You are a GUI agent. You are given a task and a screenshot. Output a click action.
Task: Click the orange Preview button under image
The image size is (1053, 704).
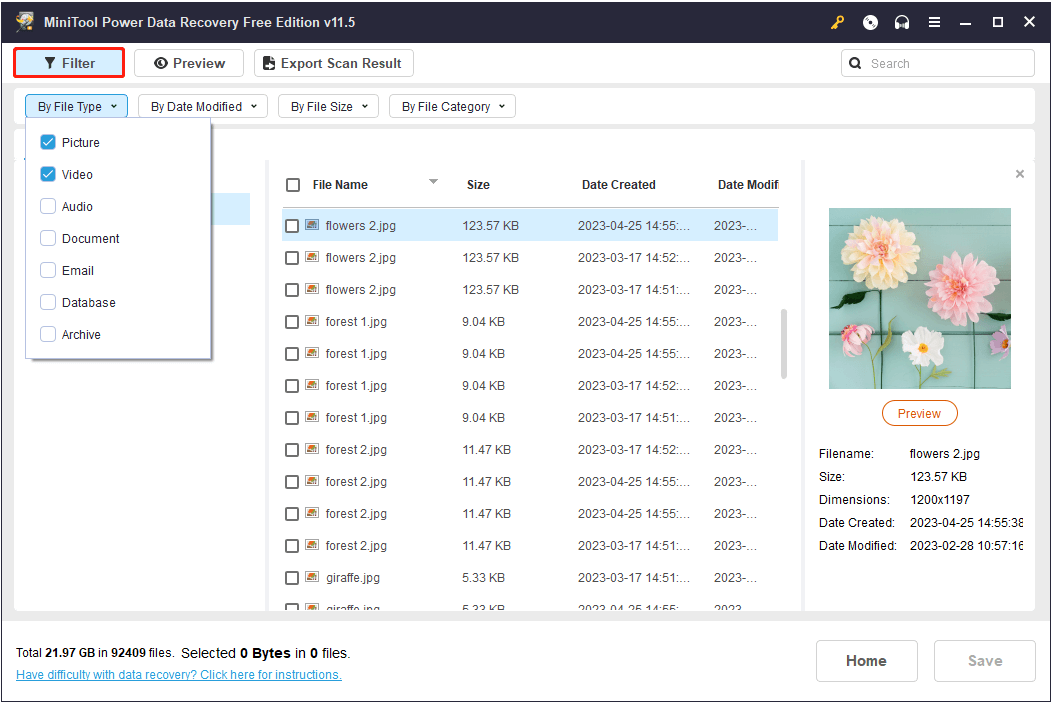[919, 413]
